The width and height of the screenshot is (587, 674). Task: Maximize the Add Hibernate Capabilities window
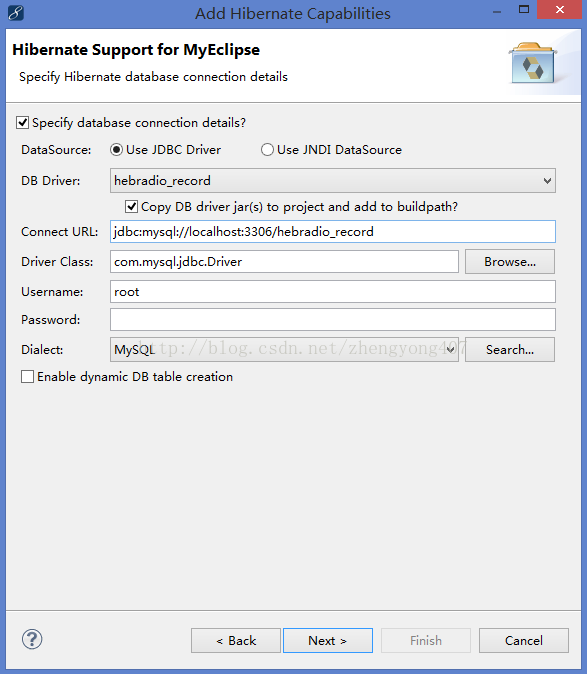(x=524, y=9)
